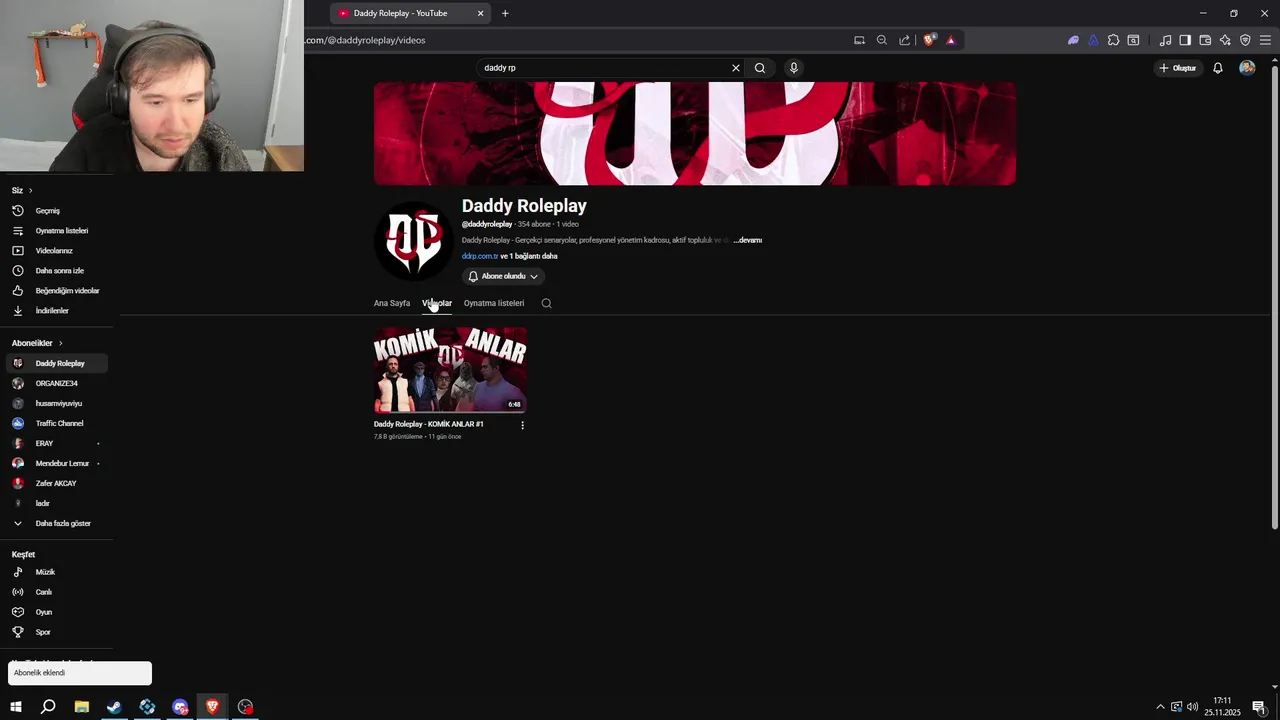The image size is (1280, 720).
Task: Open Windows notification center icon
Action: tap(1259, 707)
